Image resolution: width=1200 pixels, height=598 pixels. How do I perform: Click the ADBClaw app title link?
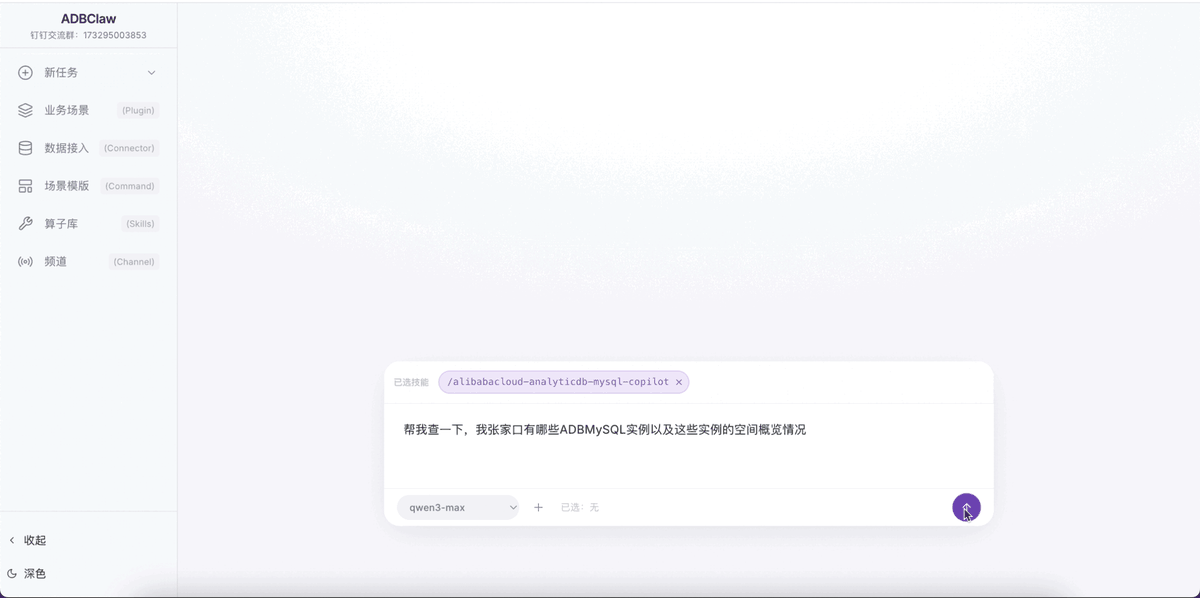(87, 17)
